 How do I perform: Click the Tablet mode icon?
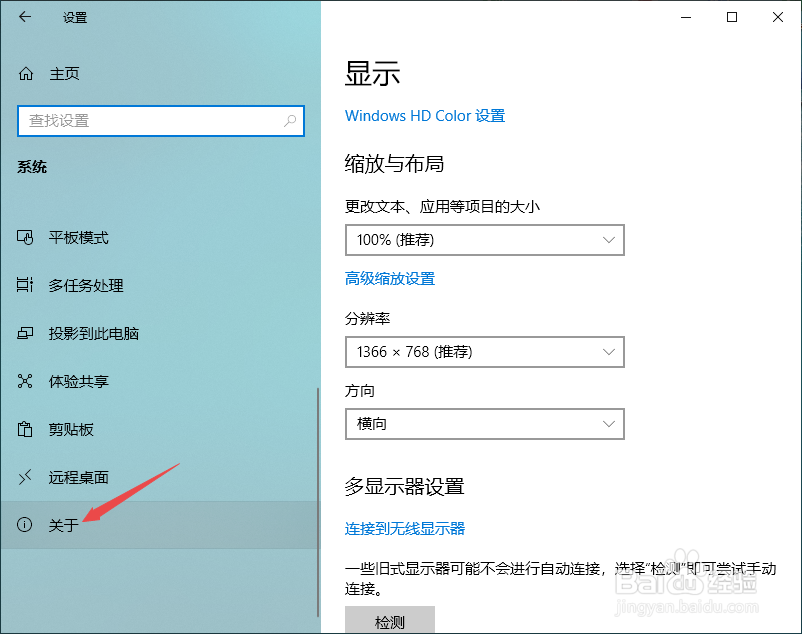[25, 237]
